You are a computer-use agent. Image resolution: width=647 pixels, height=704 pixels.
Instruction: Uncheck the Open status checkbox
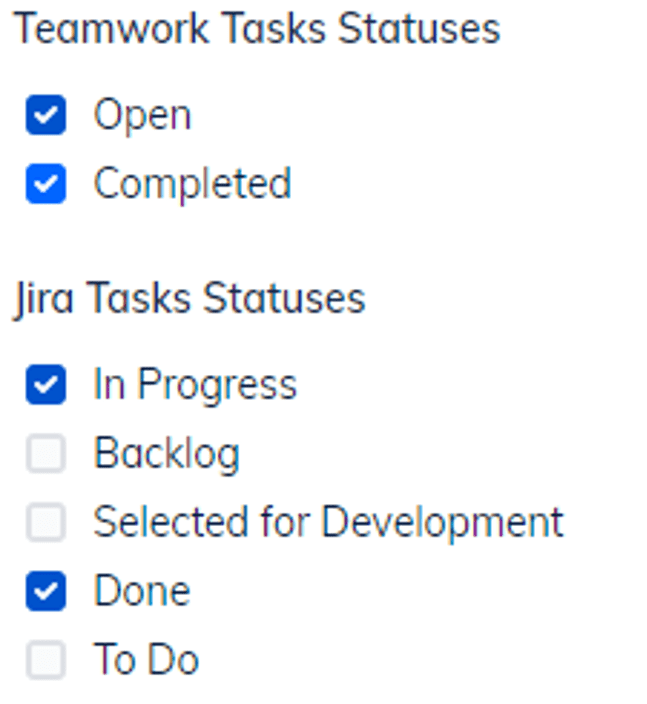click(46, 116)
